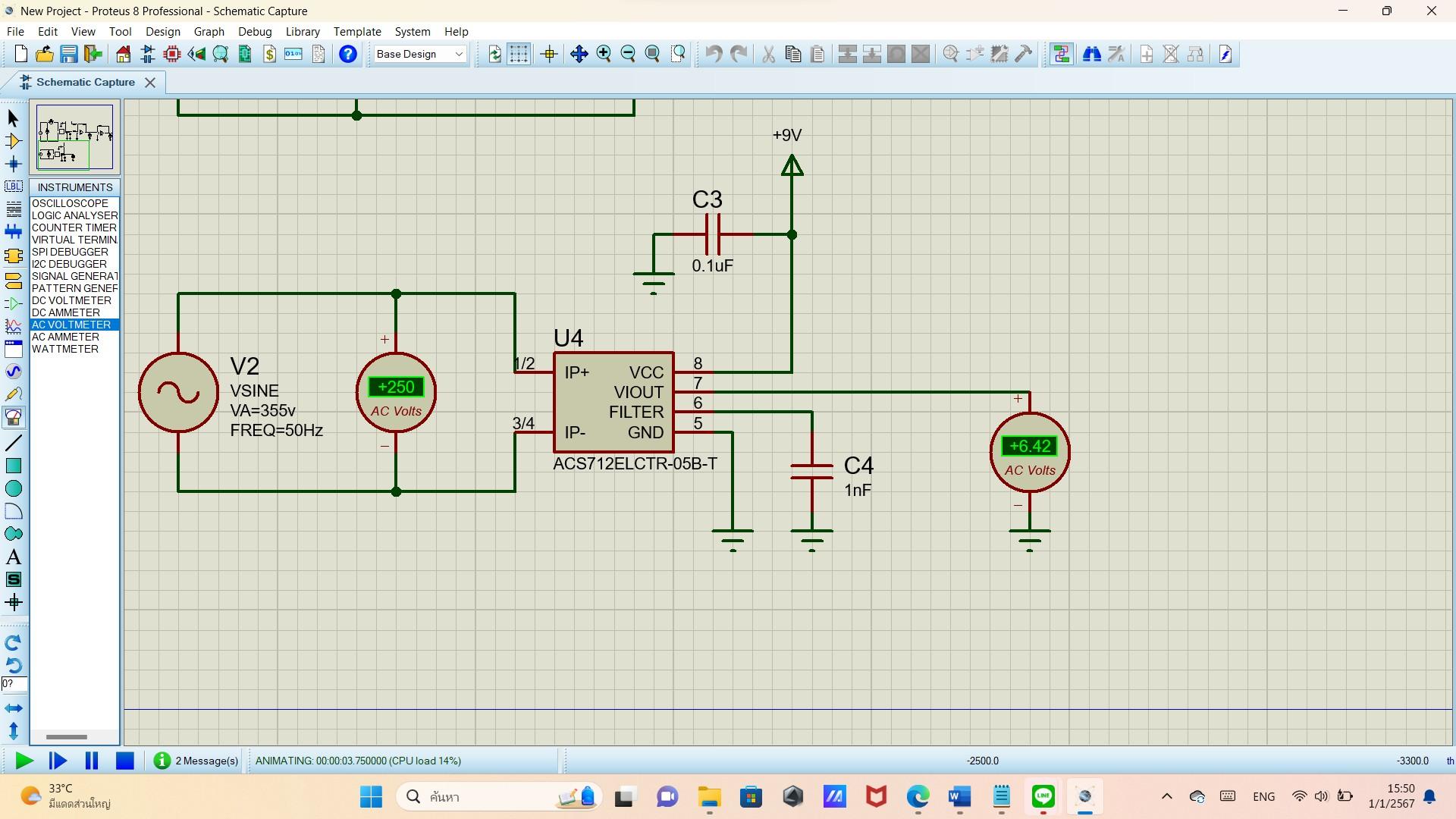Pause the running simulation
Viewport: 1456px width, 819px height.
[91, 761]
